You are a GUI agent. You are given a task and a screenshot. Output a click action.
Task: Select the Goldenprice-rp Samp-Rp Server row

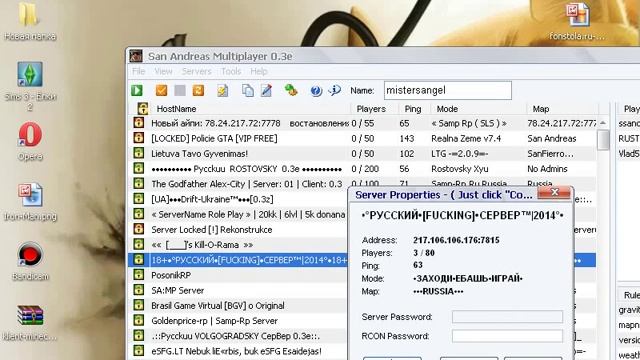pyautogui.click(x=238, y=320)
